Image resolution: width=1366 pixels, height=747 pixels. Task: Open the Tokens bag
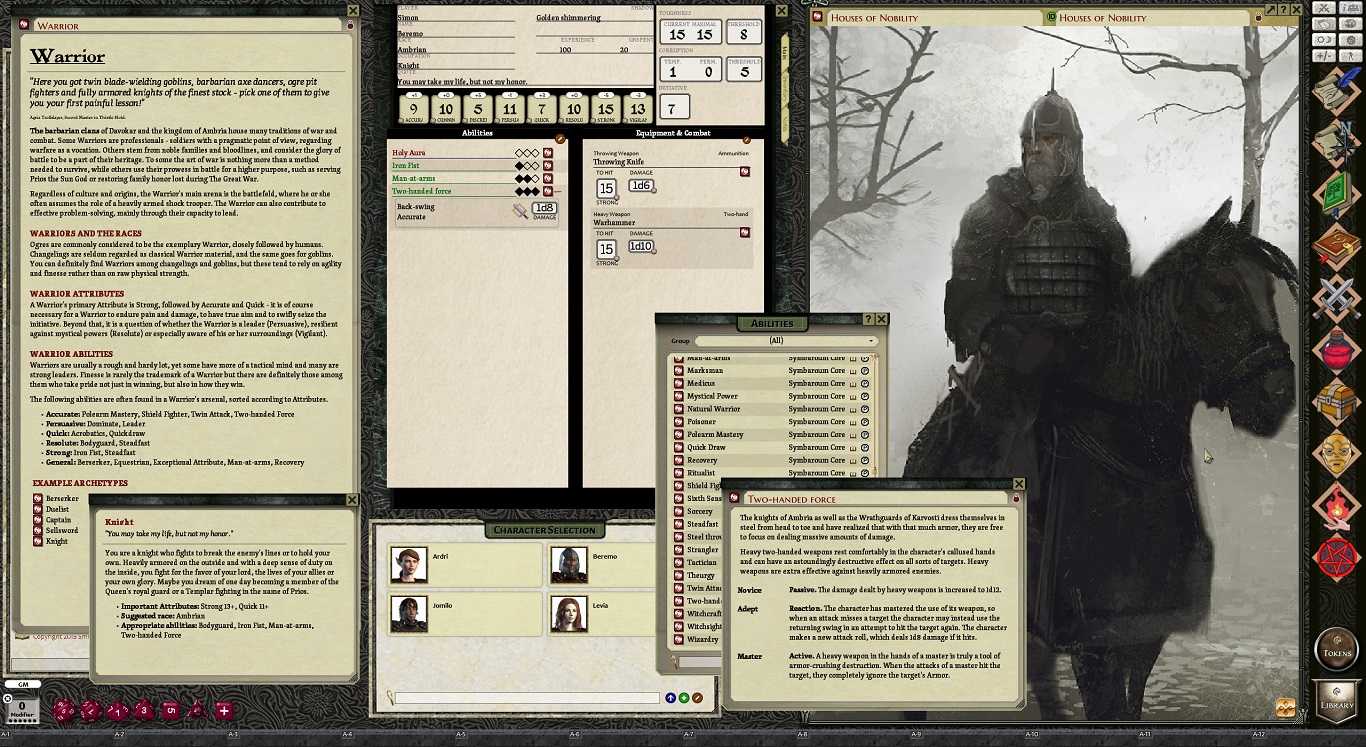1340,649
